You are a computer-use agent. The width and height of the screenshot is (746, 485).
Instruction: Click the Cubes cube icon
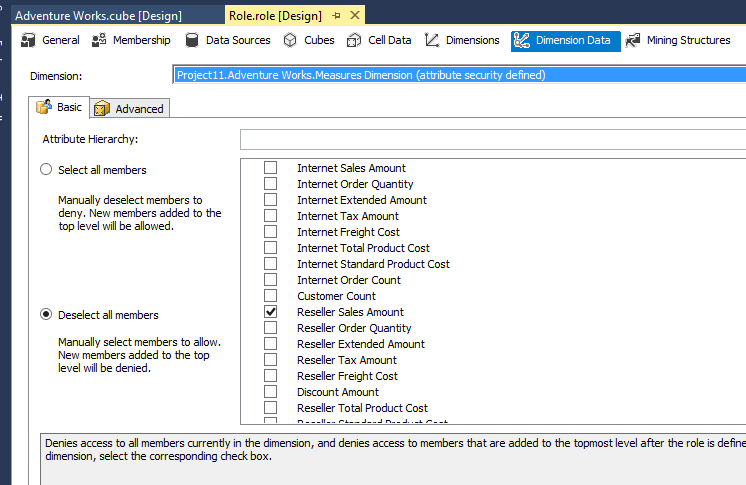(290, 40)
